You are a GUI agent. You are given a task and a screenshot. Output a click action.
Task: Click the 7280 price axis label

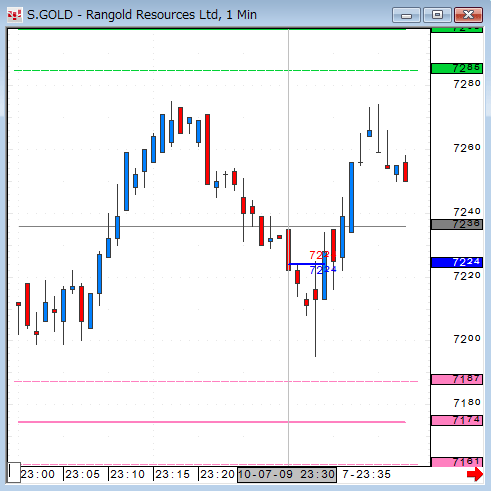tap(467, 84)
